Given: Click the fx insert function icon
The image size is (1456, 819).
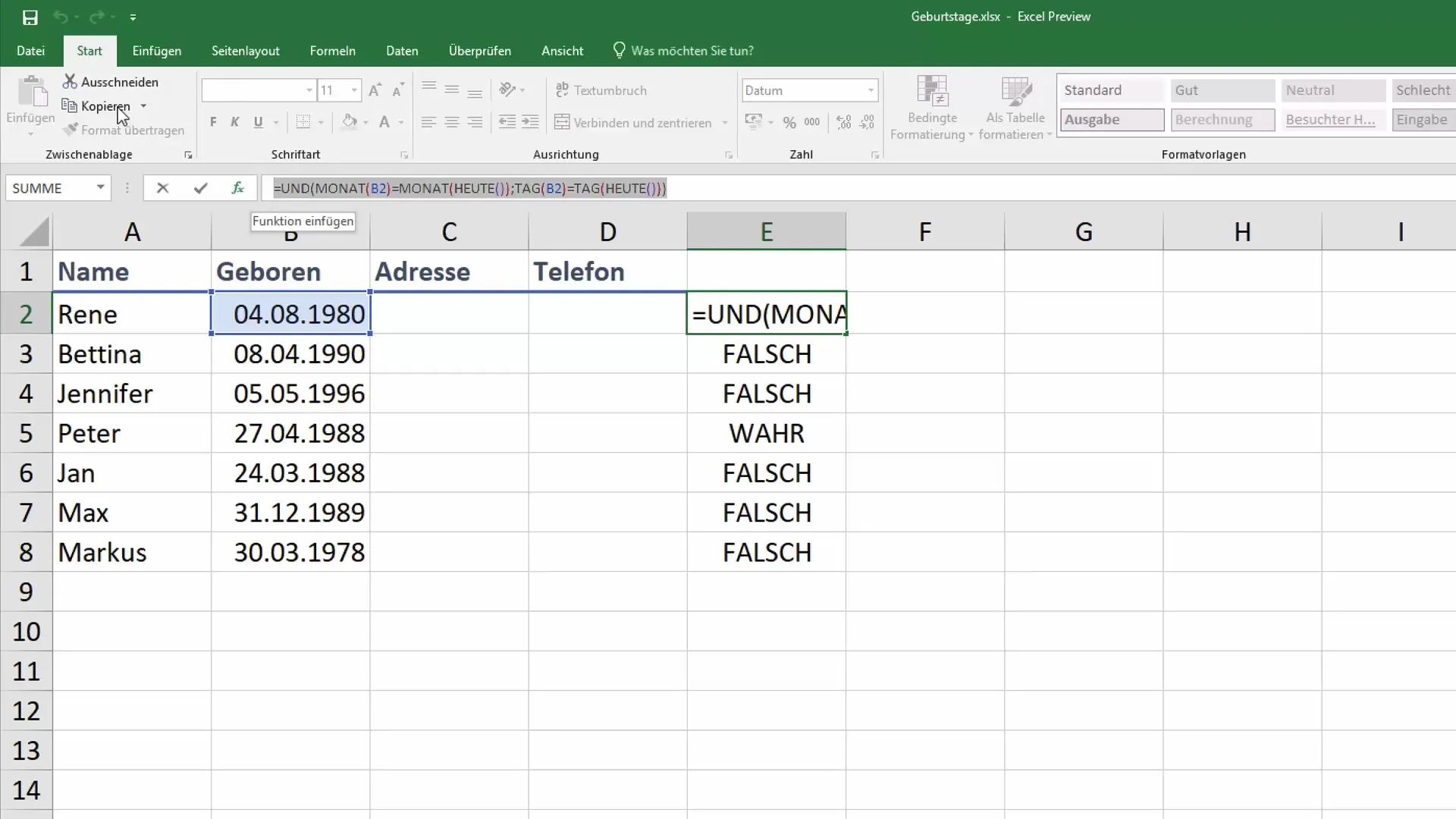Looking at the screenshot, I should coord(237,188).
